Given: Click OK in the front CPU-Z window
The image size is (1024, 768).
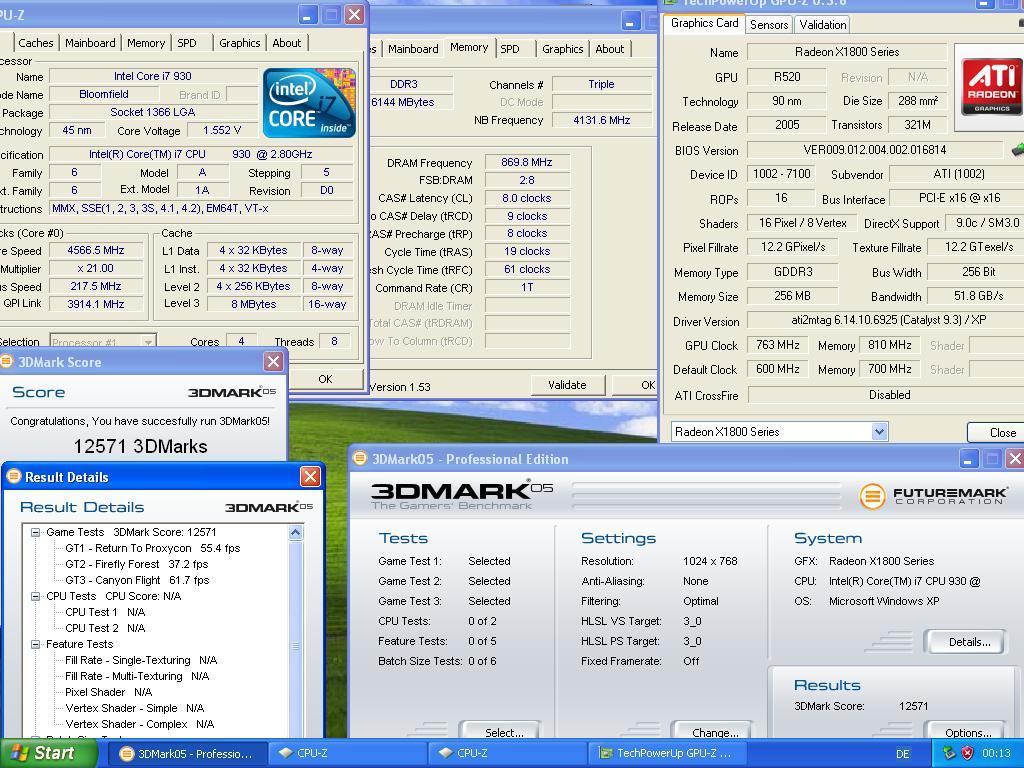Looking at the screenshot, I should [x=325, y=379].
